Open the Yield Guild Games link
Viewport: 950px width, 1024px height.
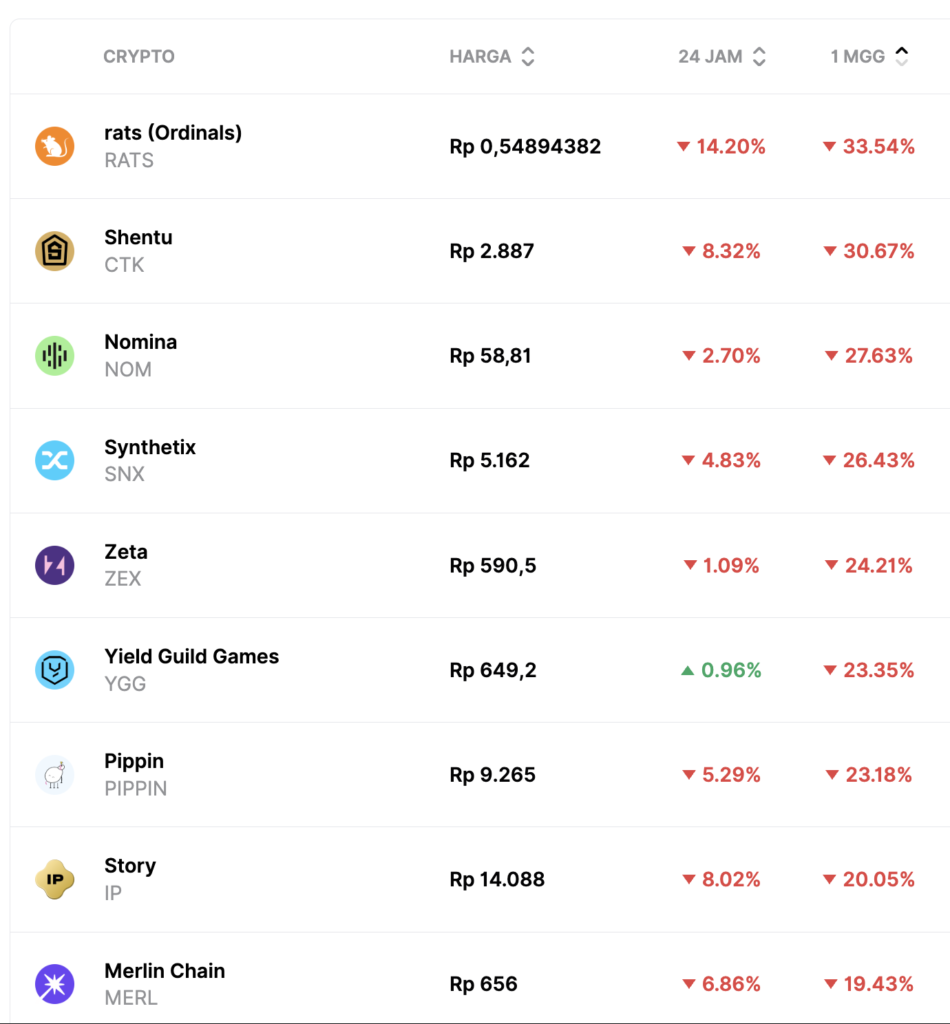191,657
